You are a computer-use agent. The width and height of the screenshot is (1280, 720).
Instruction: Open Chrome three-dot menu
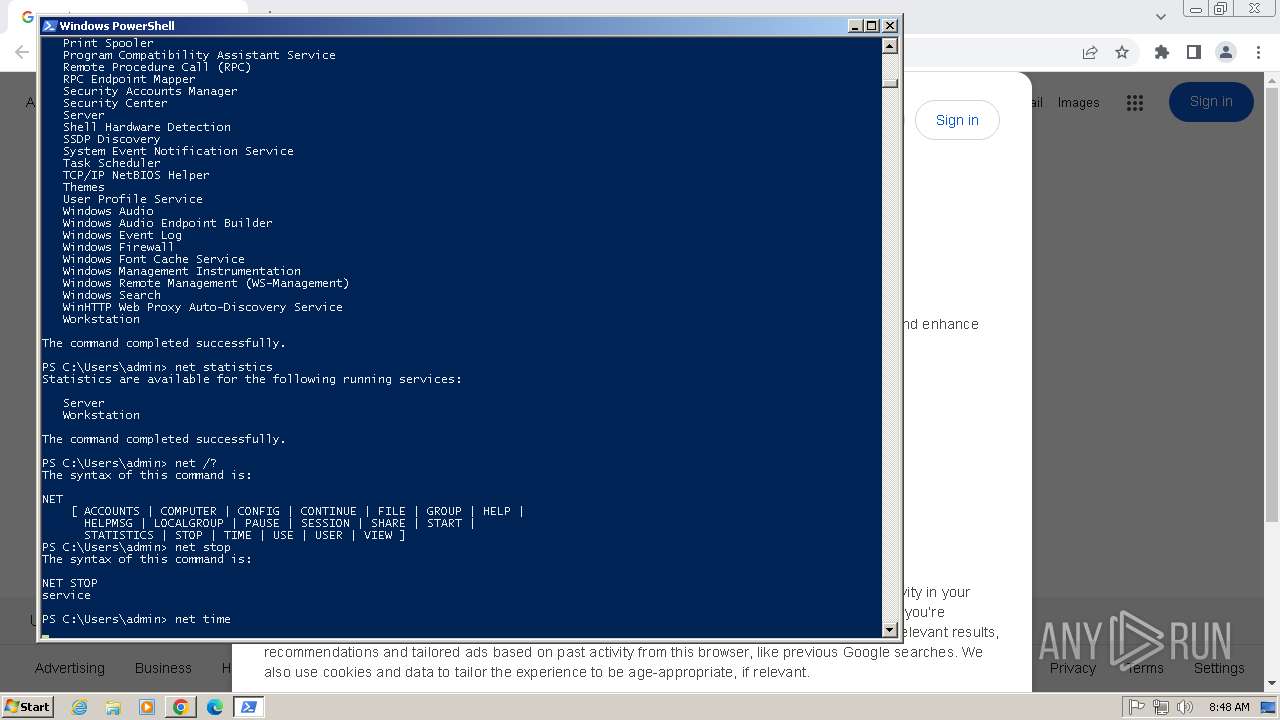(1257, 52)
